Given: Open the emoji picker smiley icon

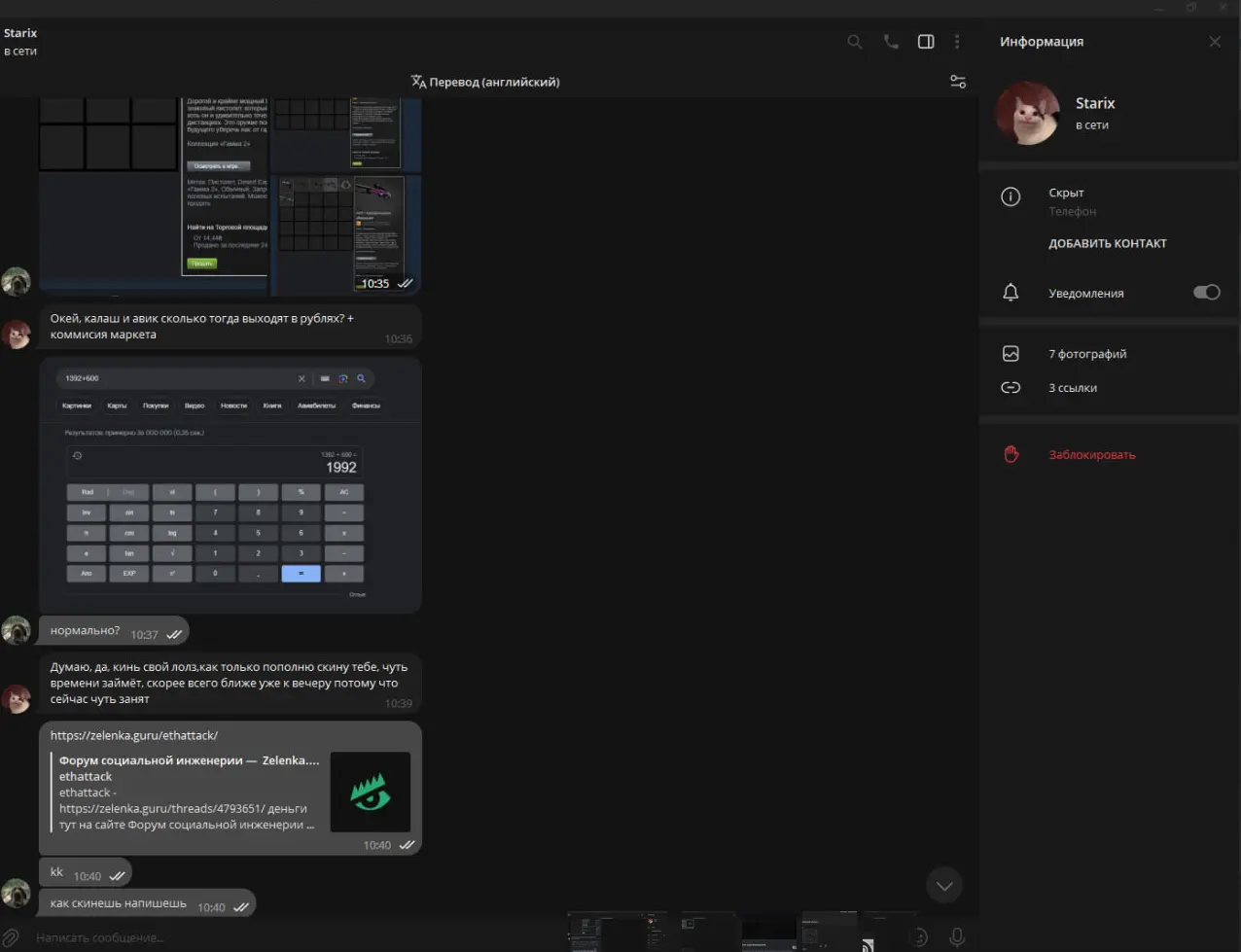Looking at the screenshot, I should 919,937.
